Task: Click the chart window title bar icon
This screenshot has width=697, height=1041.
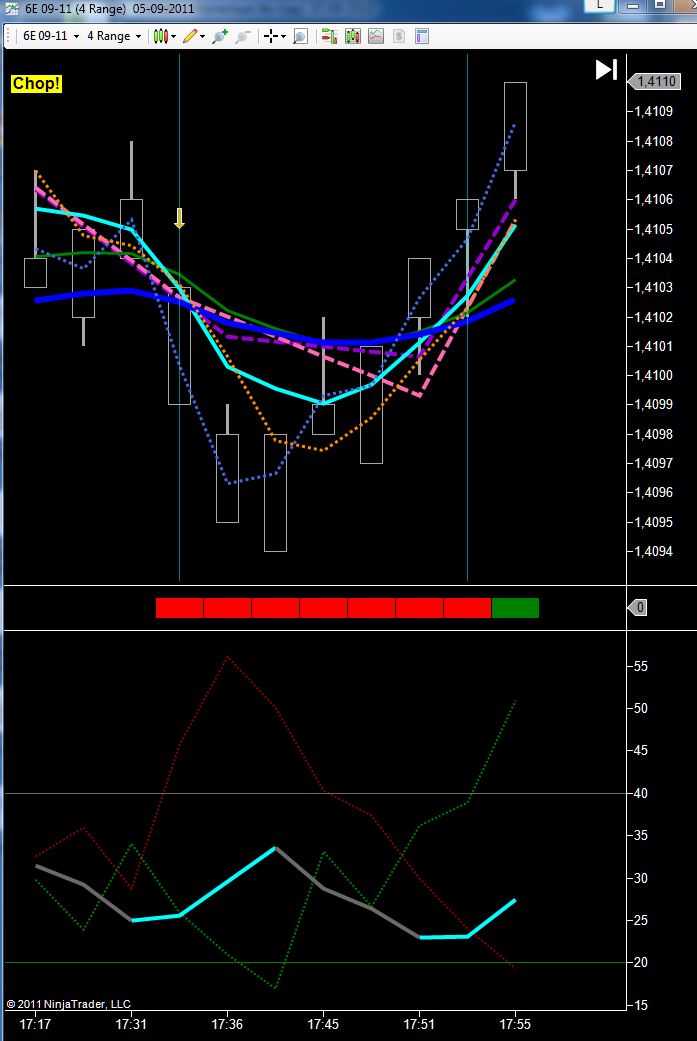Action: coord(11,9)
